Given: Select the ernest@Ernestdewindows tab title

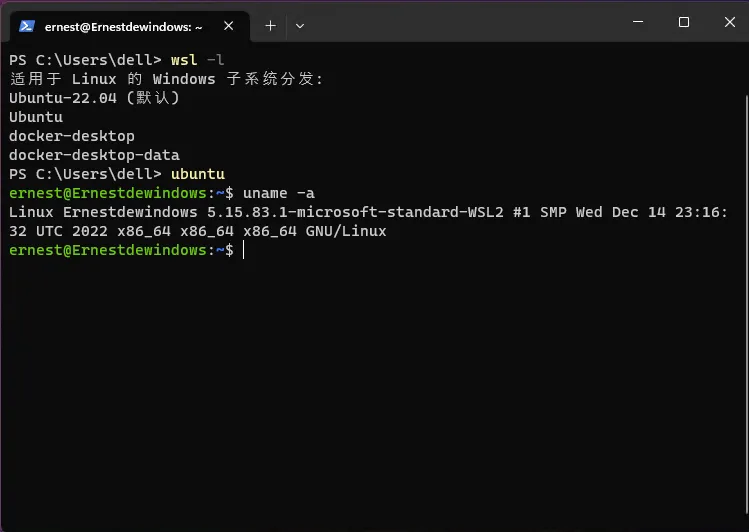Looking at the screenshot, I should [124, 26].
